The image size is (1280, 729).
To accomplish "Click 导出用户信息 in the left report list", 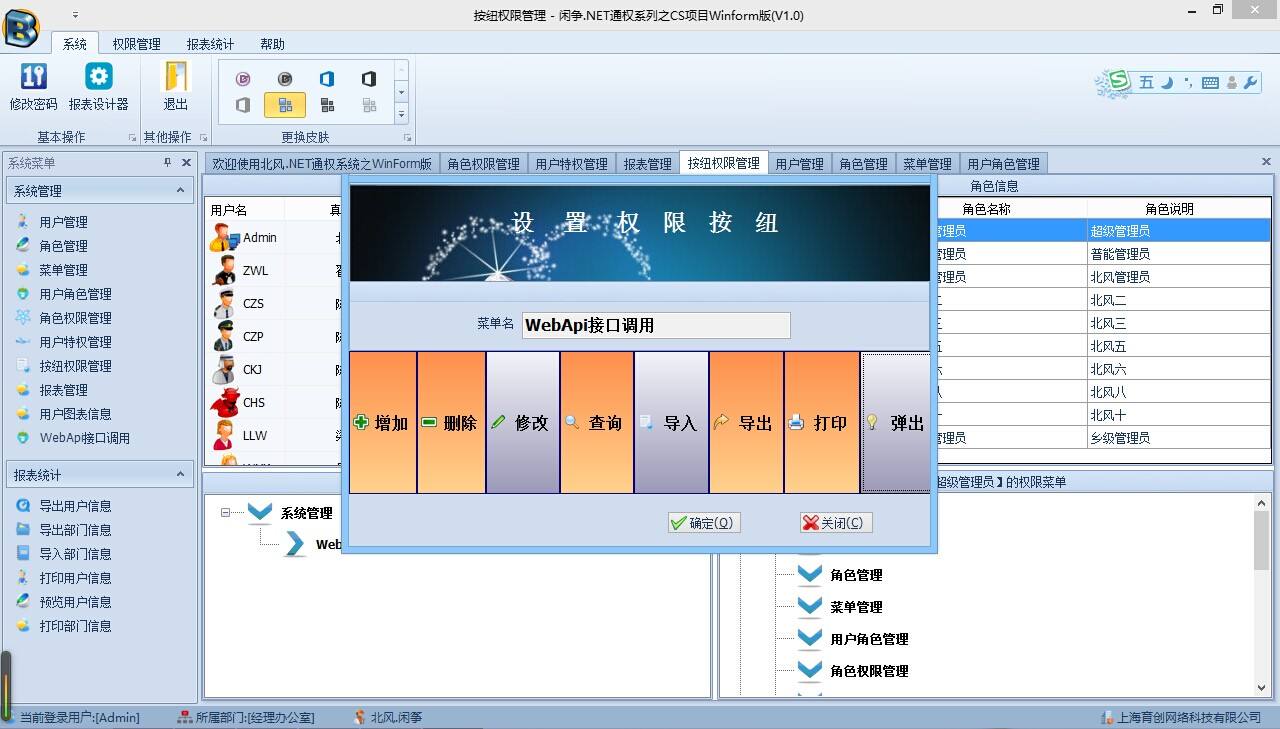I will click(x=75, y=506).
